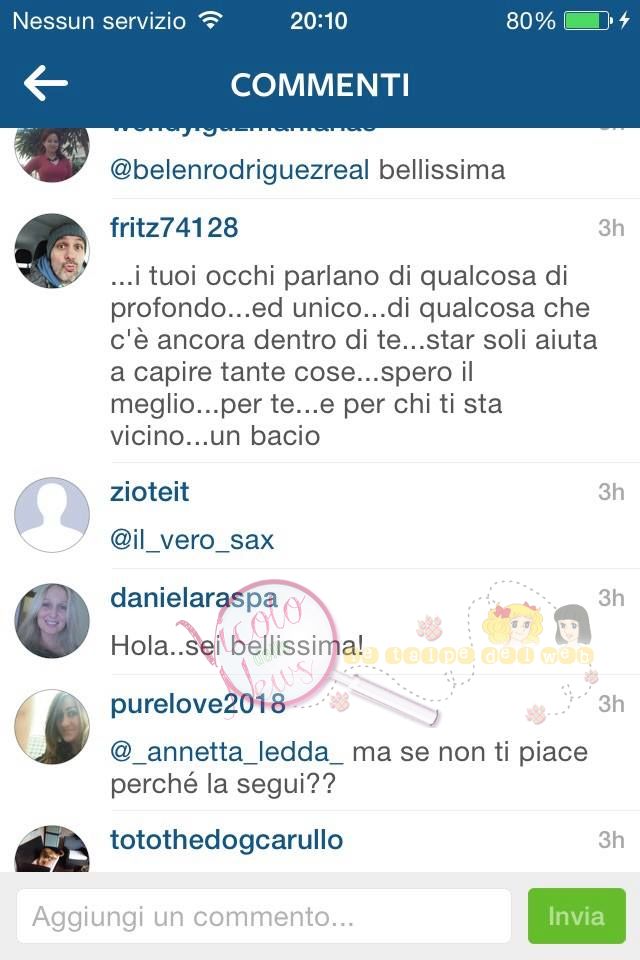Open danielaraspa's profile photo
640x960 pixels.
coord(52,621)
